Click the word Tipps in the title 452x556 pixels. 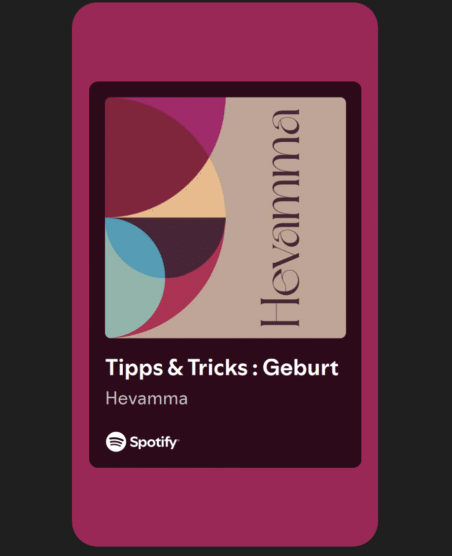(x=134, y=367)
